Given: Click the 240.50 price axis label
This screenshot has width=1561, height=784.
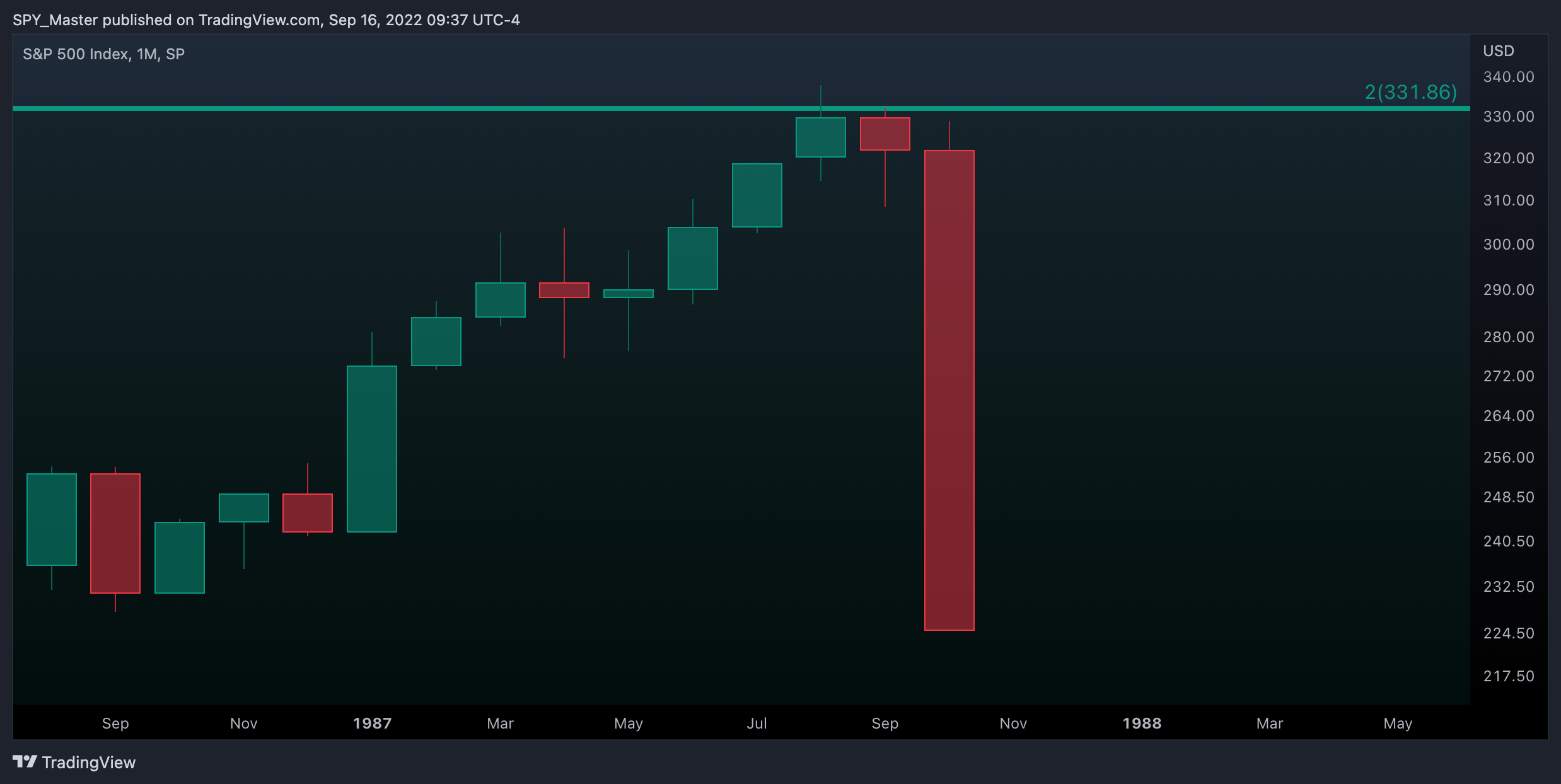Looking at the screenshot, I should [1509, 541].
